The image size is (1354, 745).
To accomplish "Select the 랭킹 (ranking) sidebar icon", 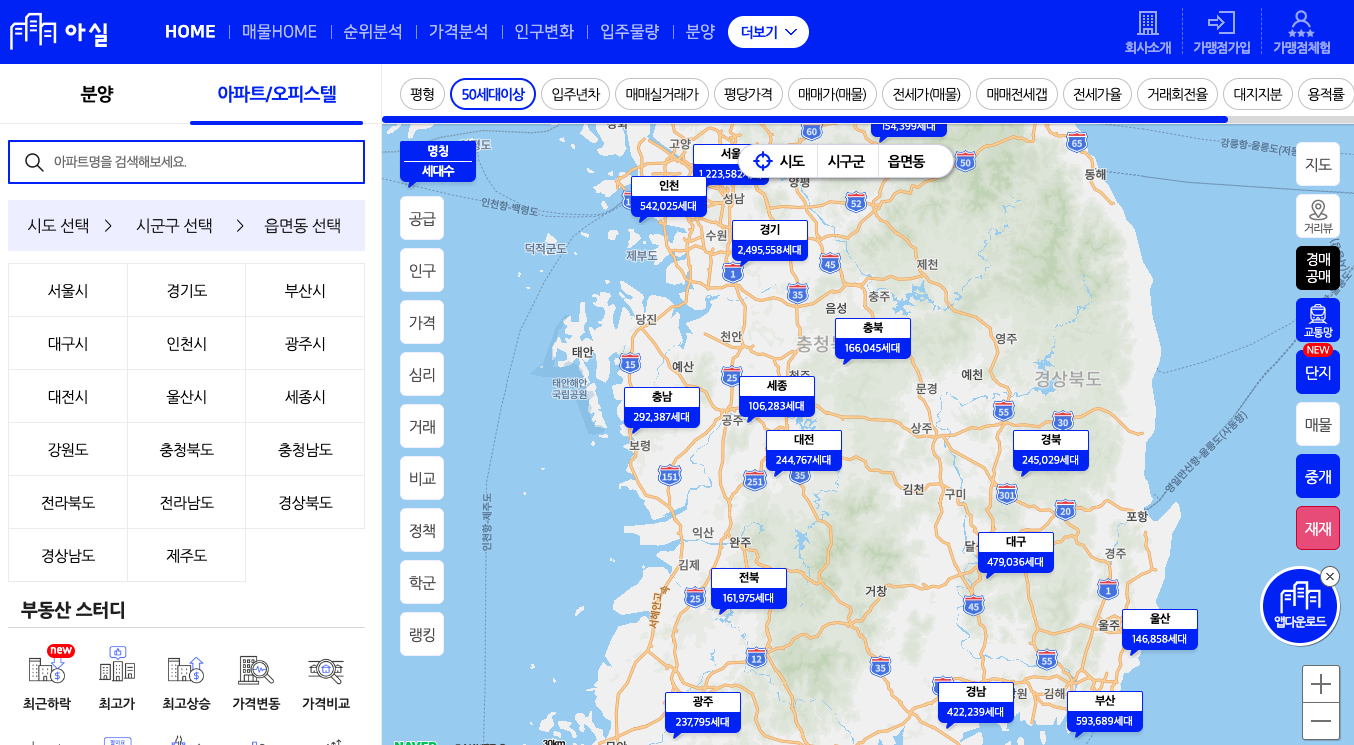I will pos(421,634).
